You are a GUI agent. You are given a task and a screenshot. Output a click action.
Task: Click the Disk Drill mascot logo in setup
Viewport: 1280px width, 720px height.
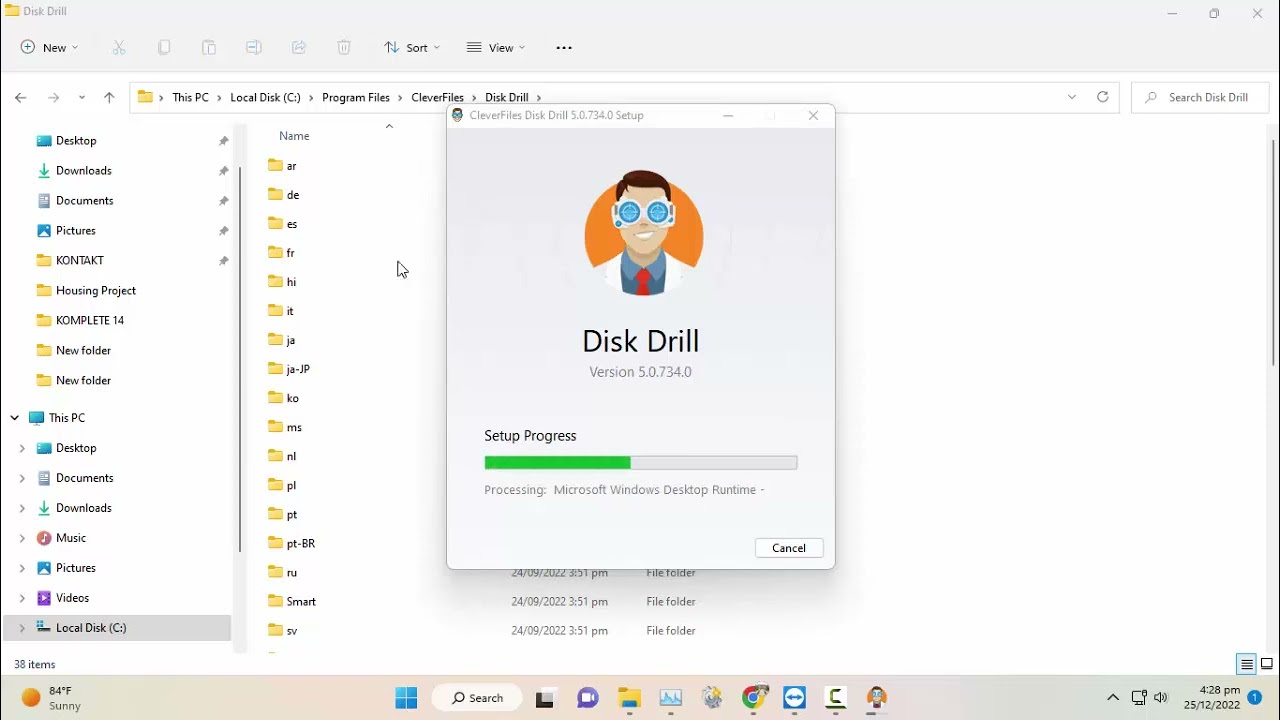pyautogui.click(x=643, y=233)
